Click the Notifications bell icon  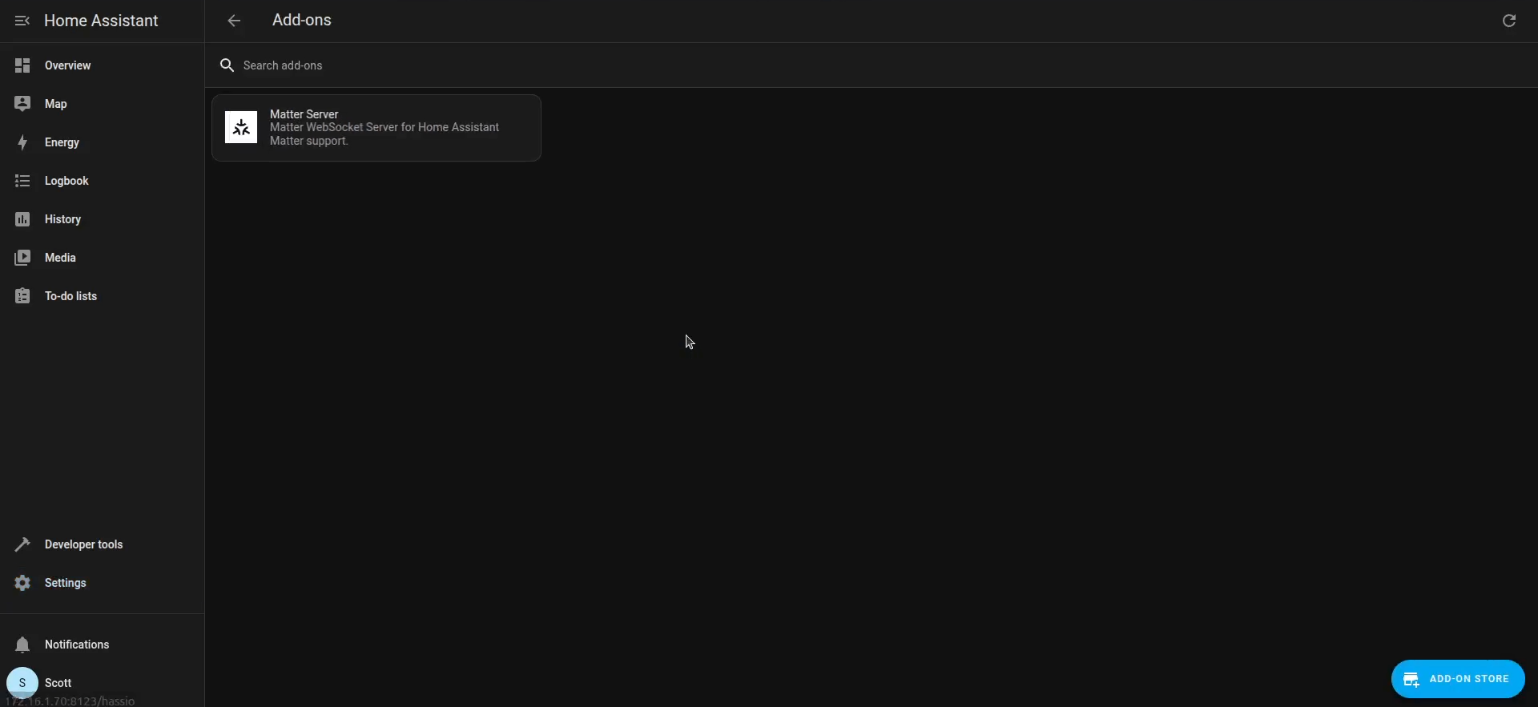coord(22,645)
